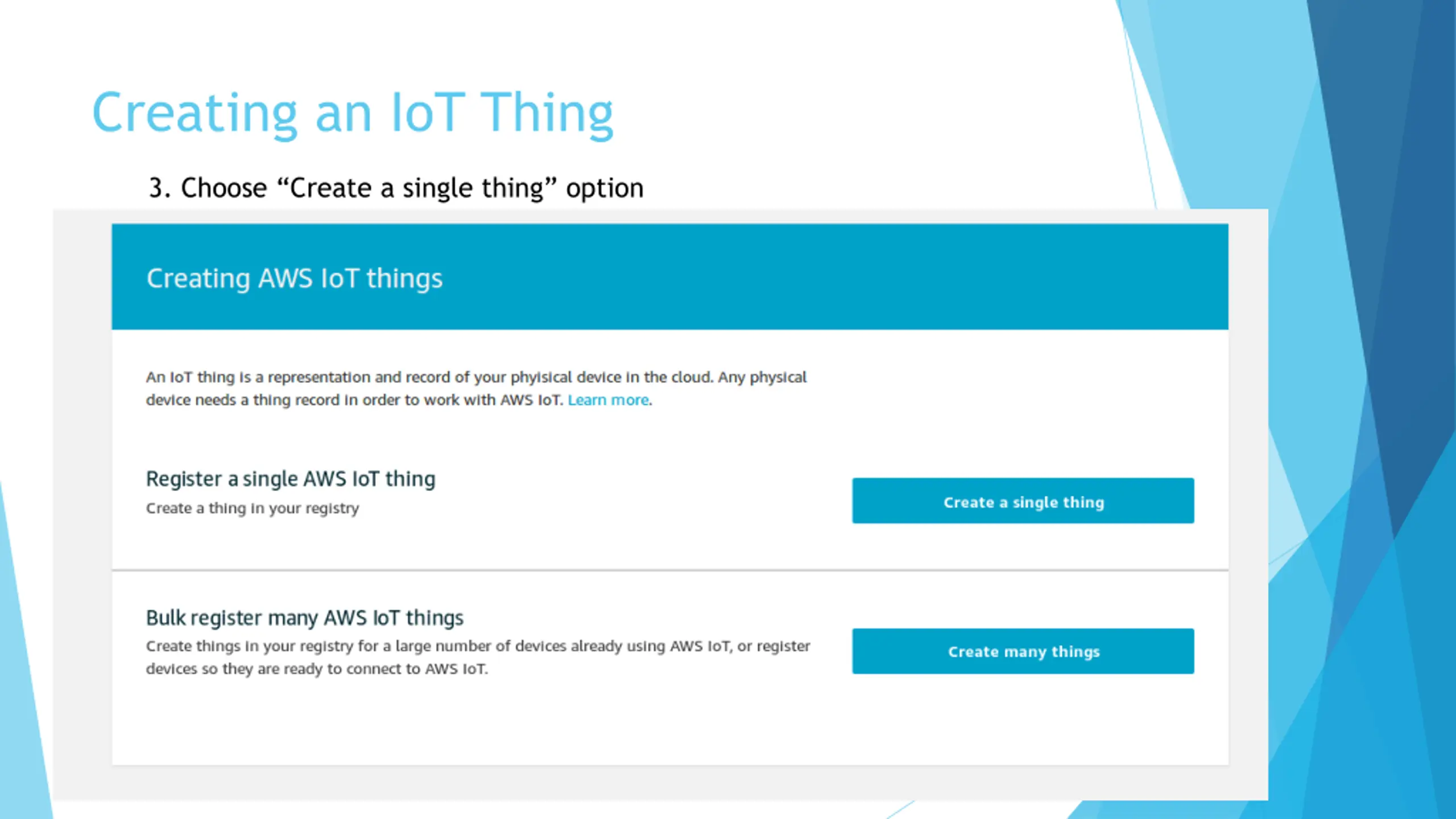Click the gray border of the embedded screenshot
The image size is (1456, 819).
click(x=82, y=500)
